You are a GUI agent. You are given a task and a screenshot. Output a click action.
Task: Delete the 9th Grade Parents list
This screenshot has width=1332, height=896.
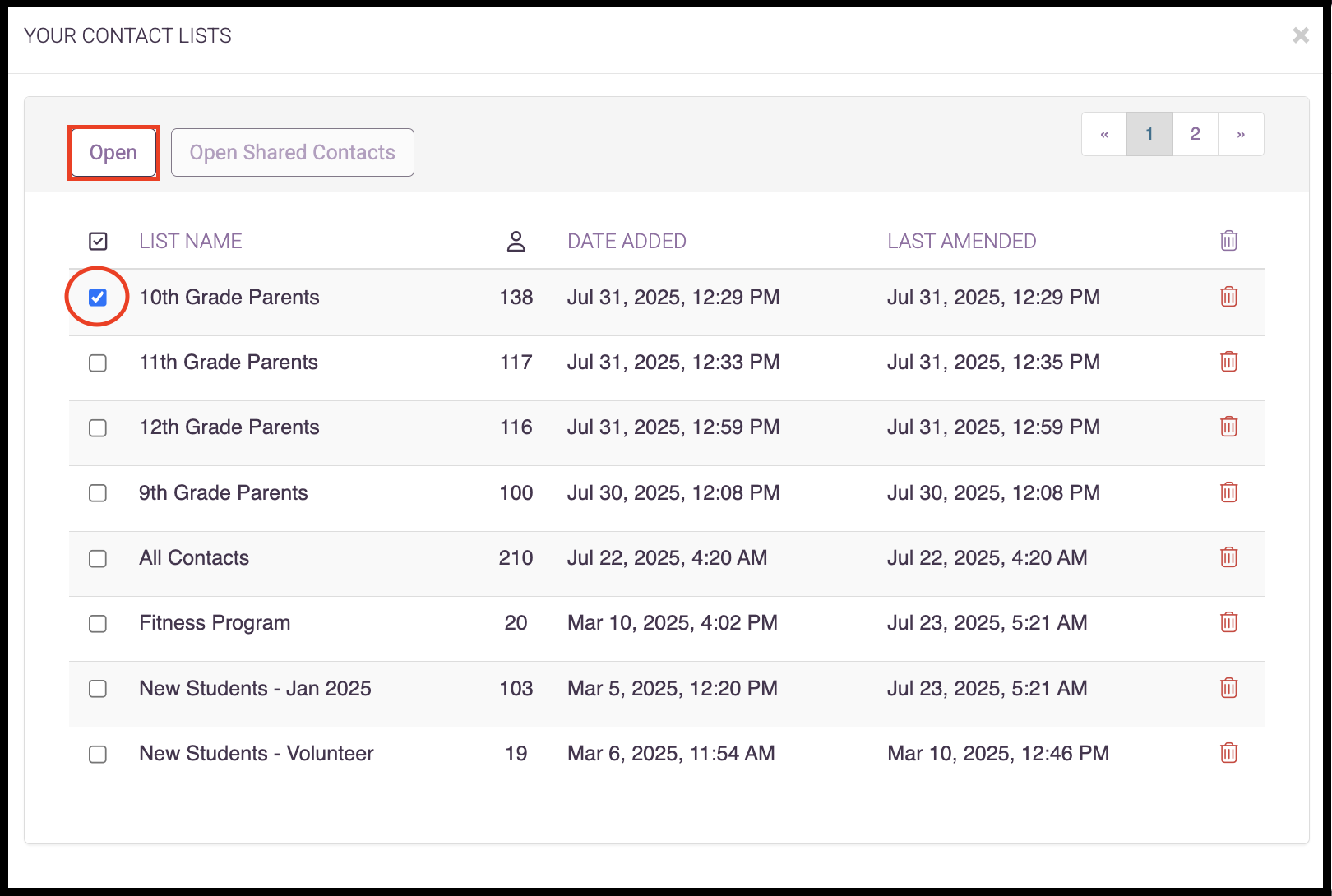click(1228, 492)
